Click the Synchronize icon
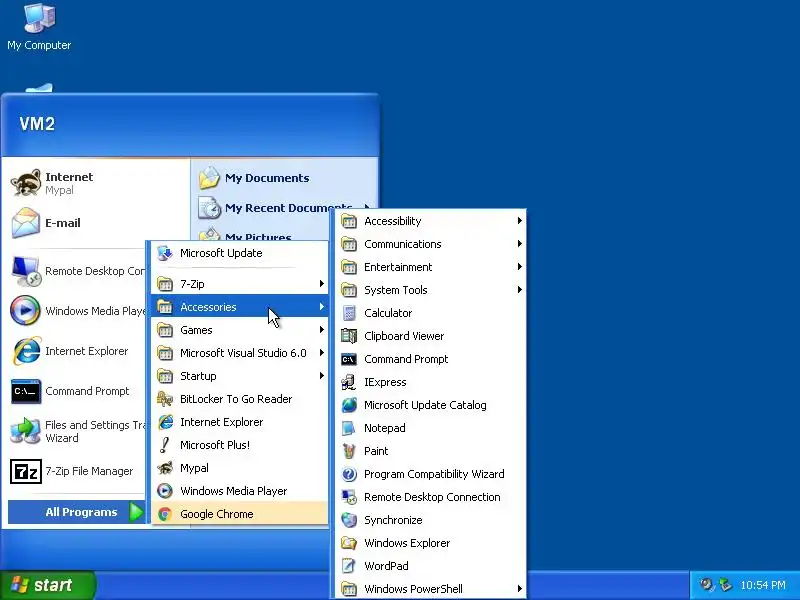Screen dimensions: 800x600 pyautogui.click(x=349, y=520)
